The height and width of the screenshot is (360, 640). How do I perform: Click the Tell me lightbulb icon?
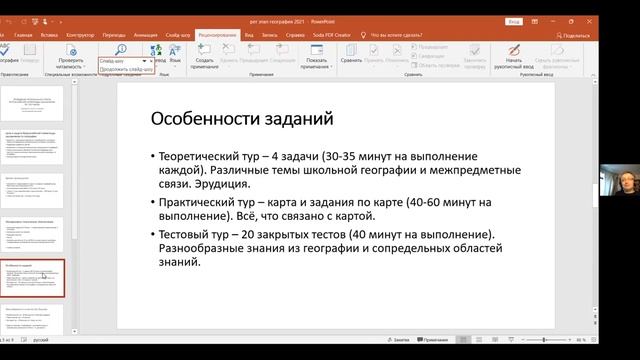[x=363, y=35]
